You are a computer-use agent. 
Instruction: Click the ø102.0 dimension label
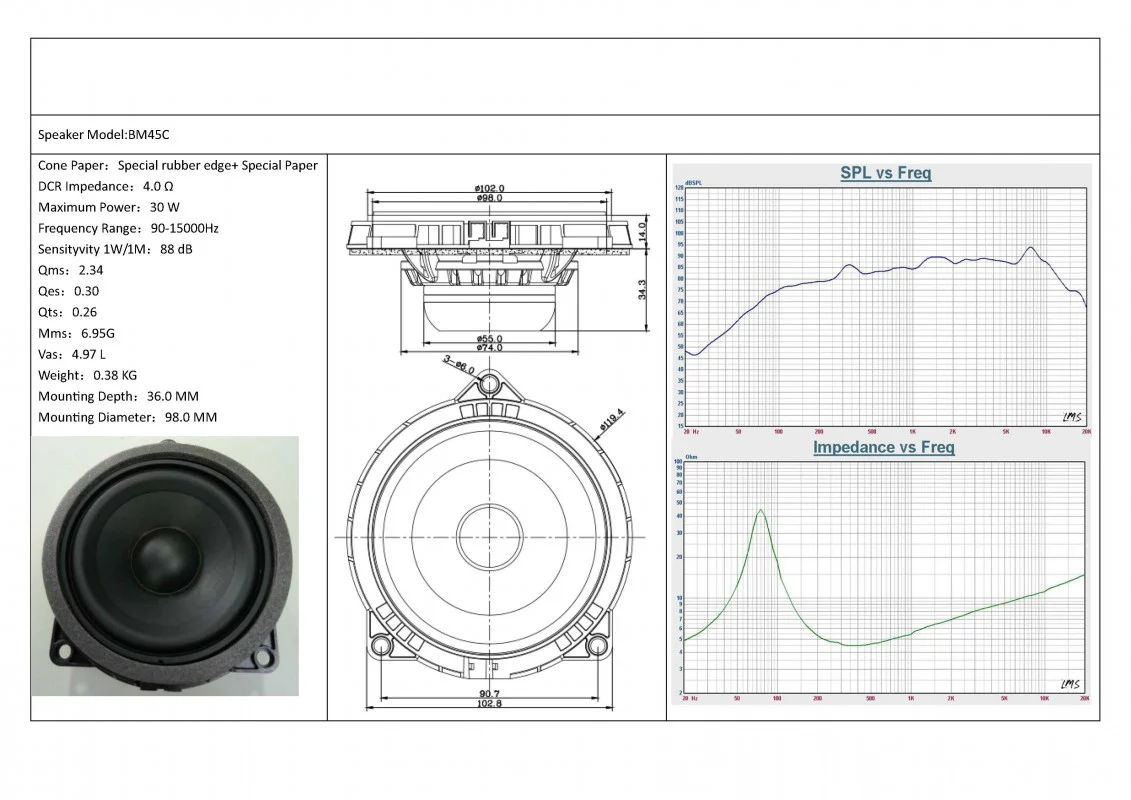point(489,188)
